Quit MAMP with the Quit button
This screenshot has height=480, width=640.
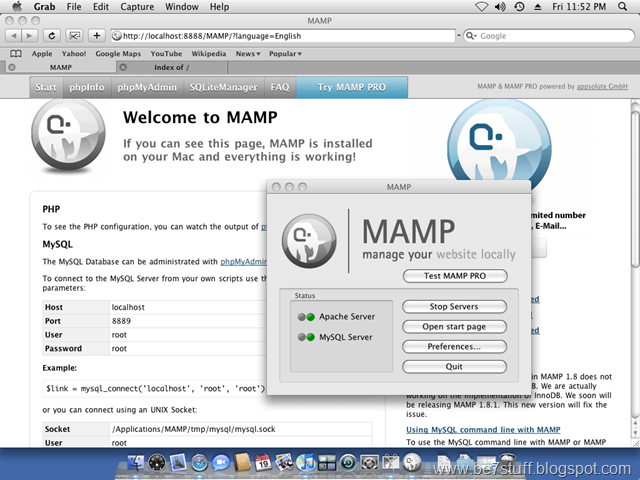pyautogui.click(x=454, y=367)
